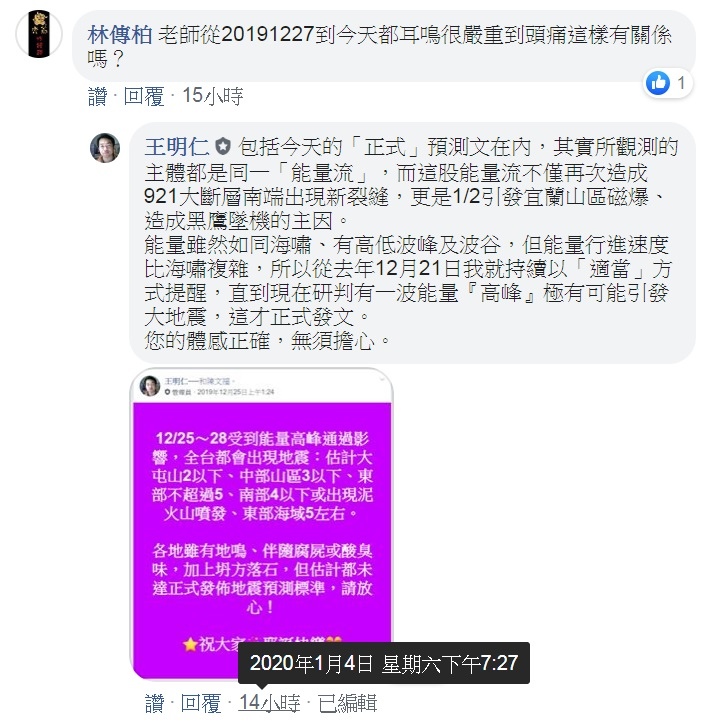The width and height of the screenshot is (710, 725).
Task: Click the star icon in the purple image
Action: [190, 644]
